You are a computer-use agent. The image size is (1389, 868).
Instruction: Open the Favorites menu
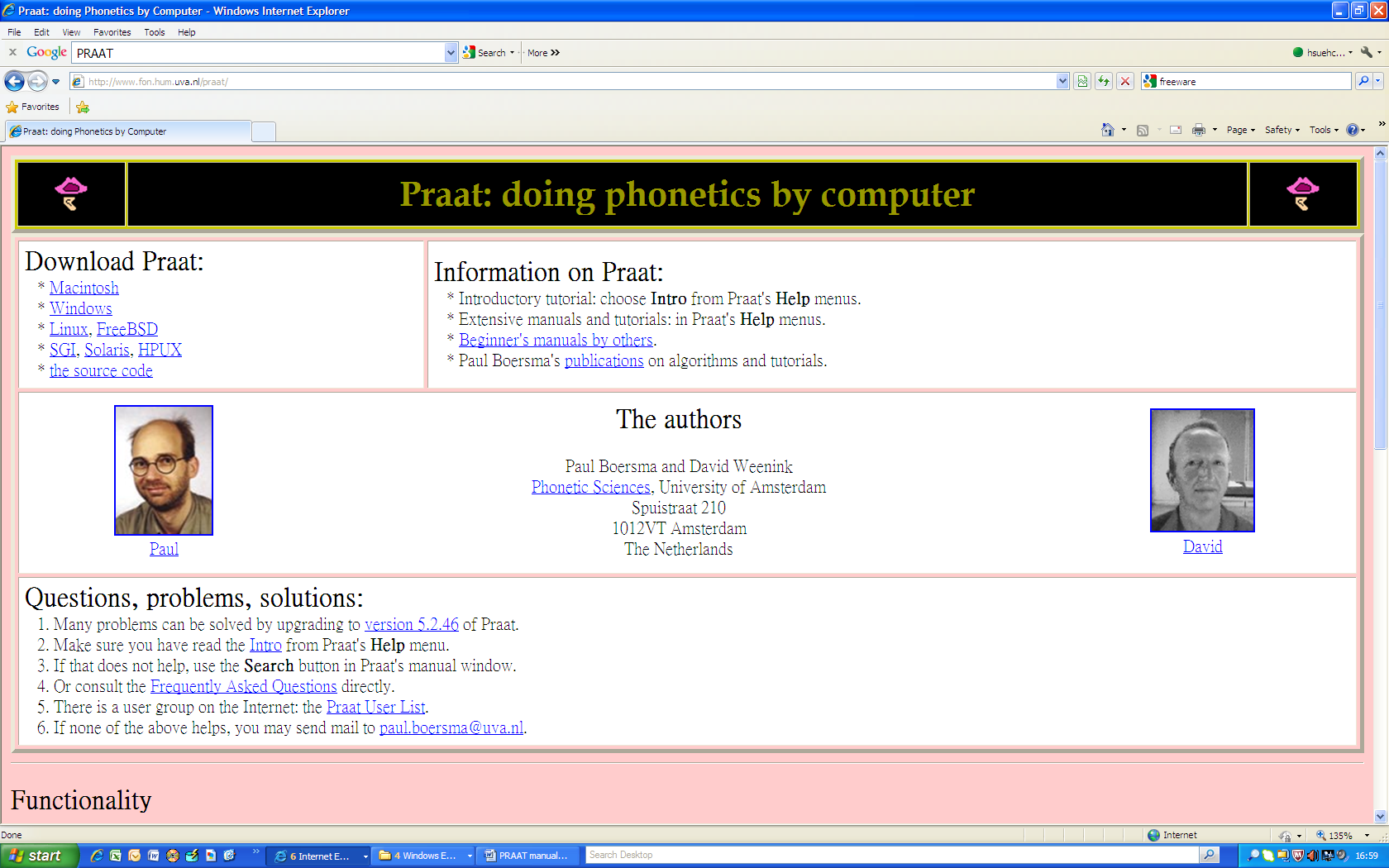pos(112,32)
